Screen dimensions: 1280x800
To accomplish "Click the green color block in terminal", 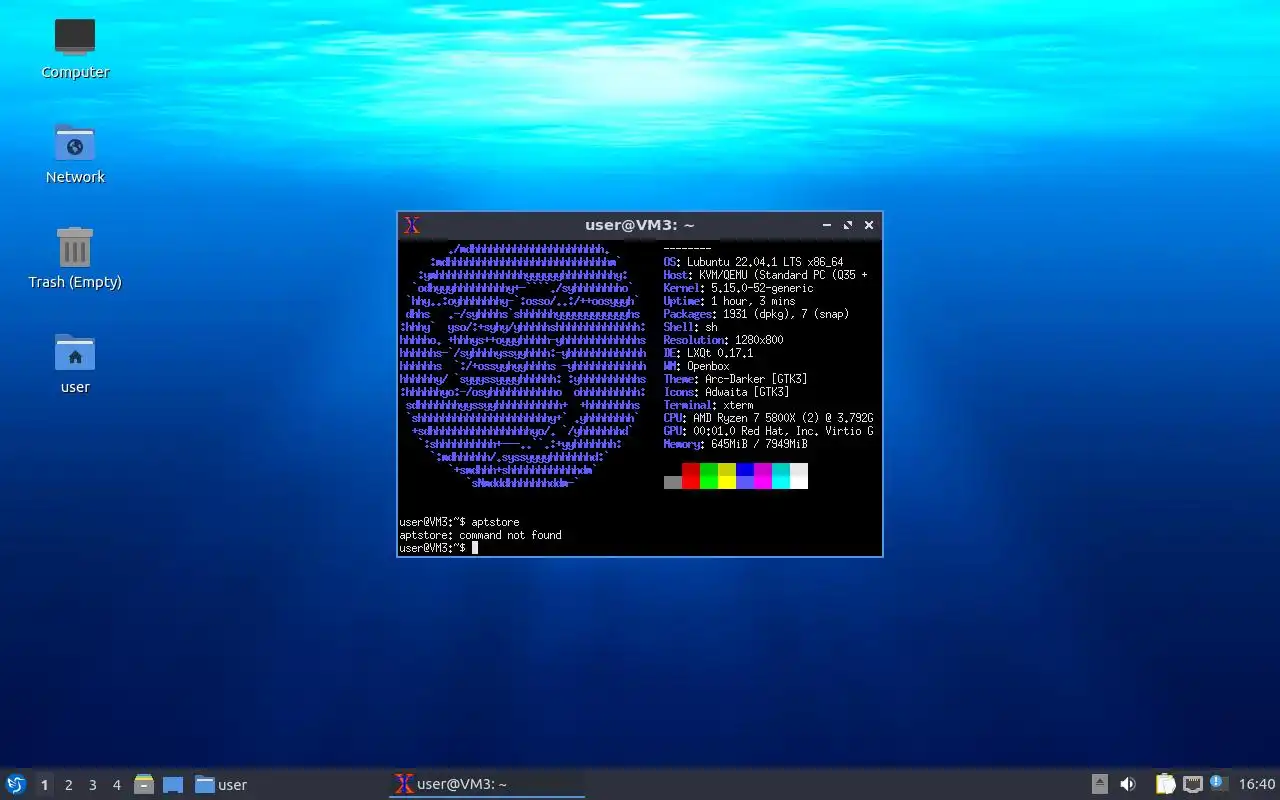I will (x=709, y=476).
